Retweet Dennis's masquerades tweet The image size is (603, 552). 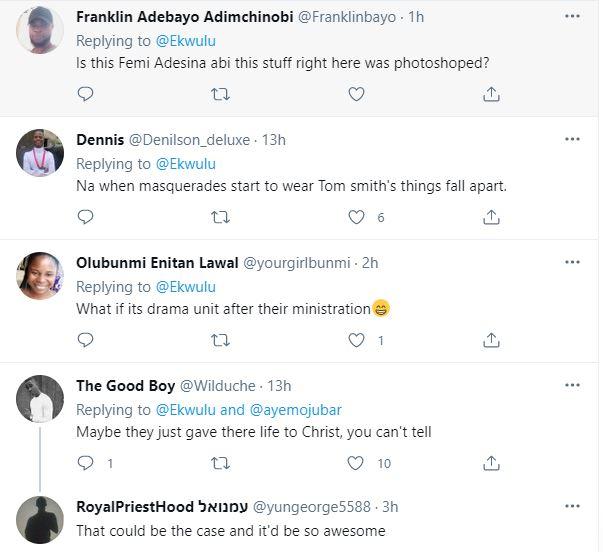221,217
